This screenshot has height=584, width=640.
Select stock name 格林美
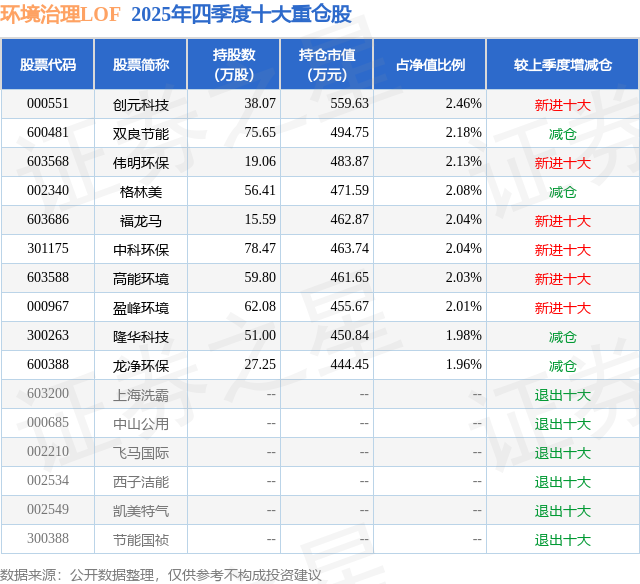coord(141,192)
